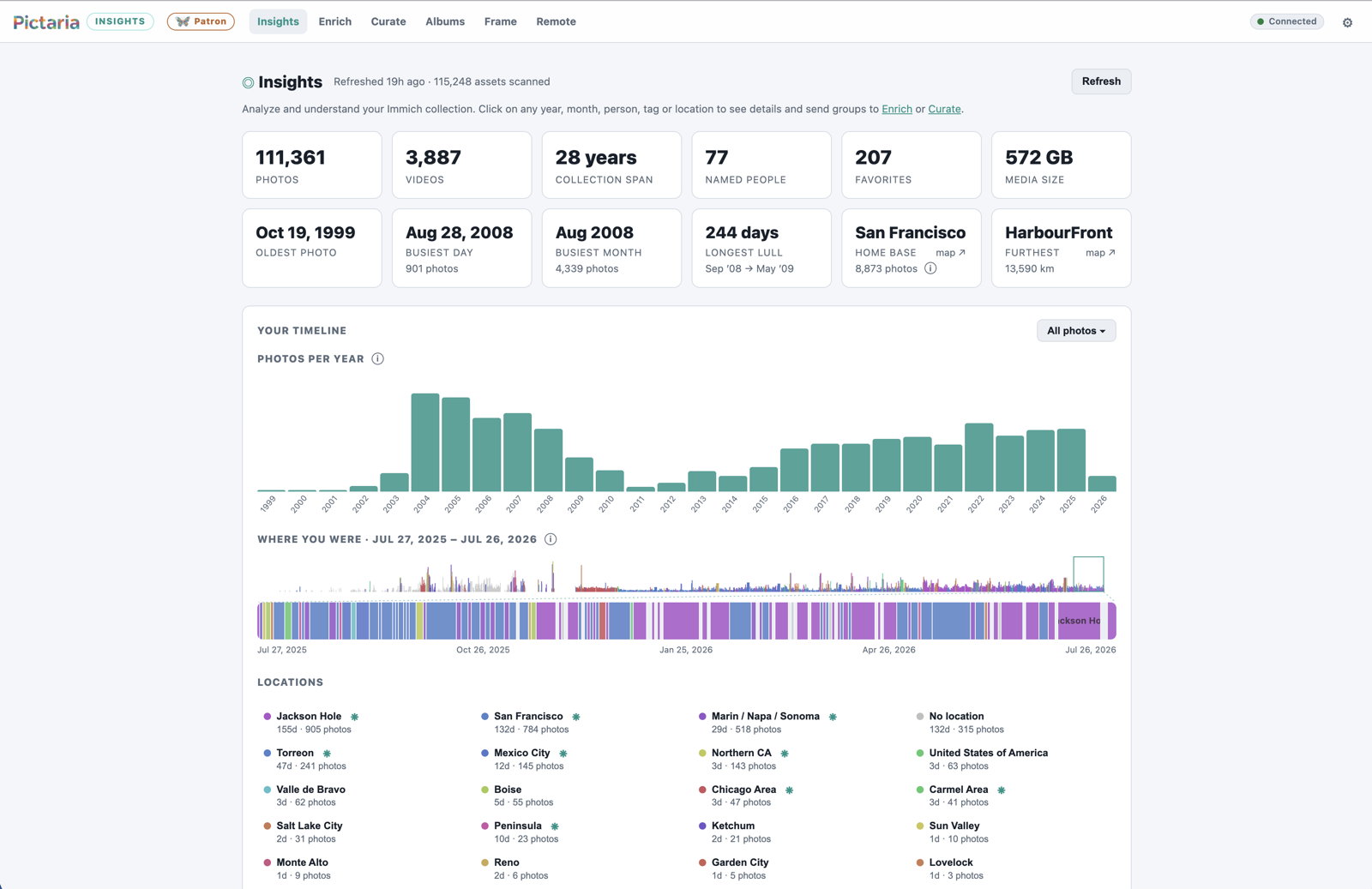Open settings gear icon
Screen dimensions: 1372x889
coord(1347,22)
